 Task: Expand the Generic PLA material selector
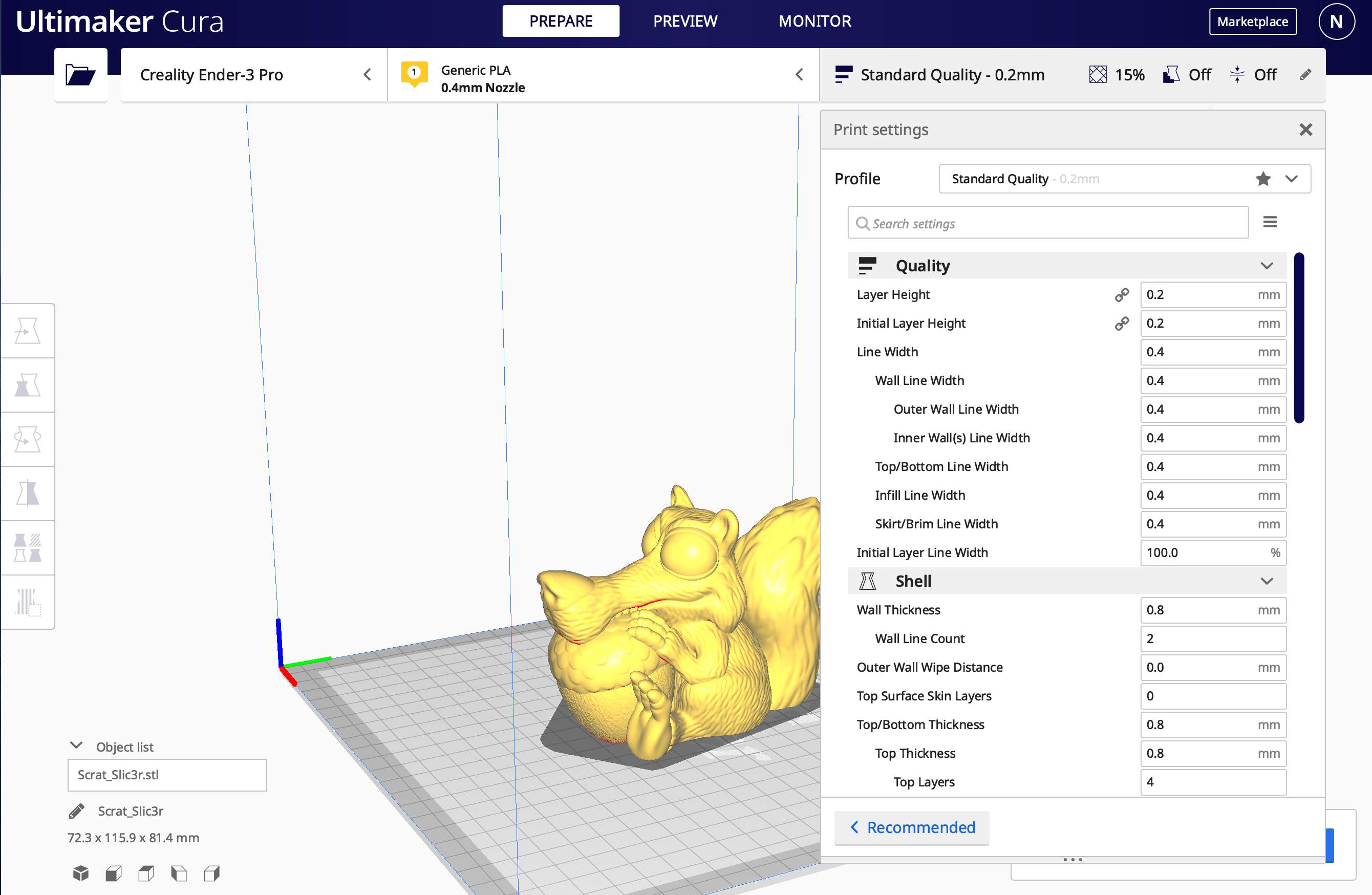604,75
